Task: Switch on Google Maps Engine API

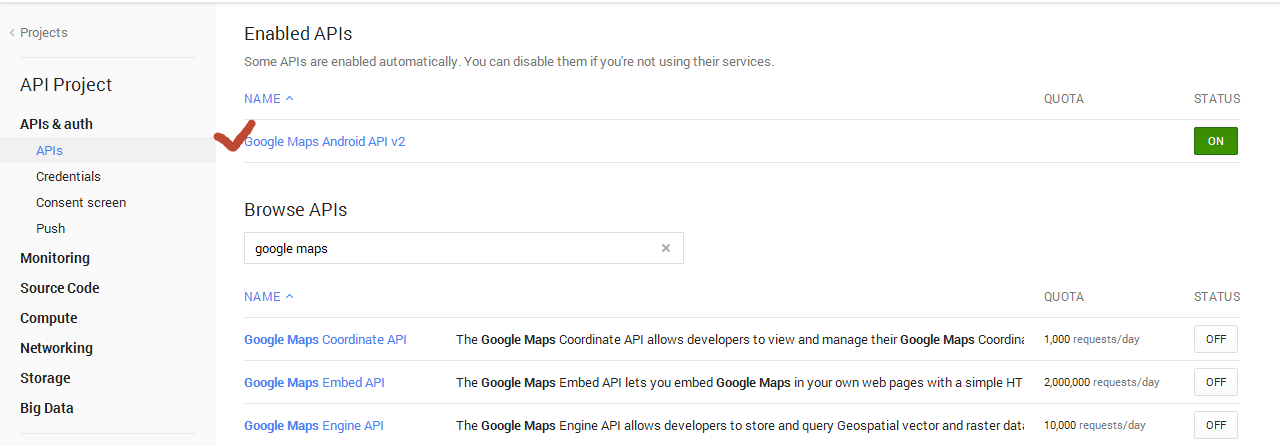Action: click(x=1215, y=425)
